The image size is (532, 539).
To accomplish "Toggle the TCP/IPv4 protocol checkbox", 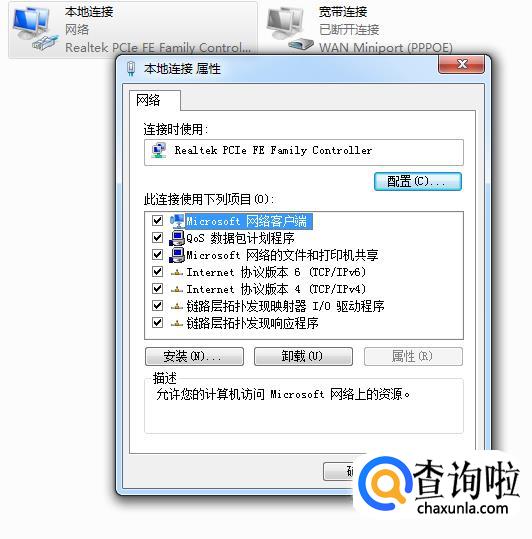I will coord(157,288).
